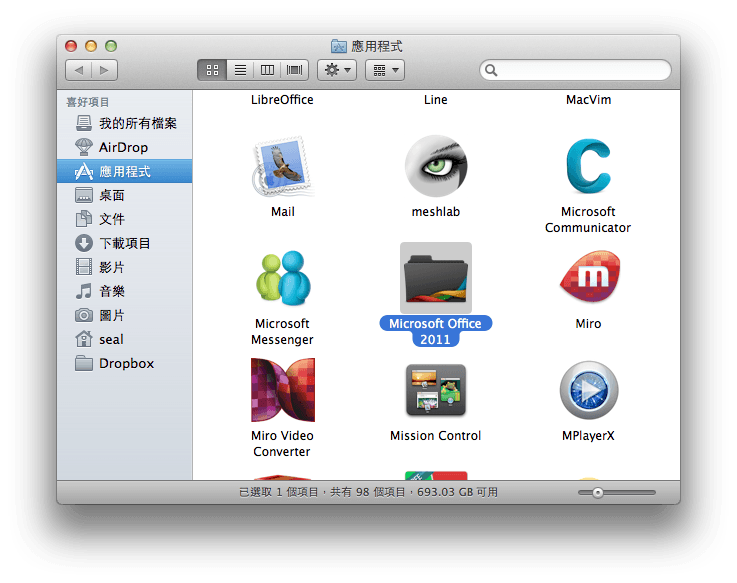This screenshot has height=583, width=737.
Task: Open 音樂 in the sidebar
Action: tap(125, 291)
